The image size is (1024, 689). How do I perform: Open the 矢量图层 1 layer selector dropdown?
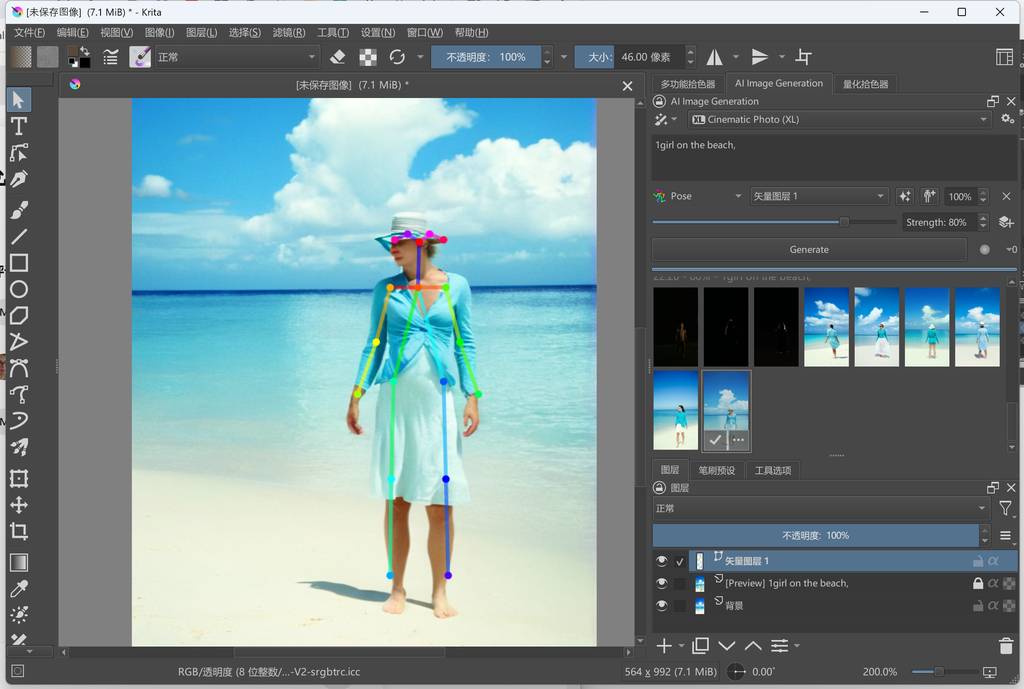(x=819, y=196)
